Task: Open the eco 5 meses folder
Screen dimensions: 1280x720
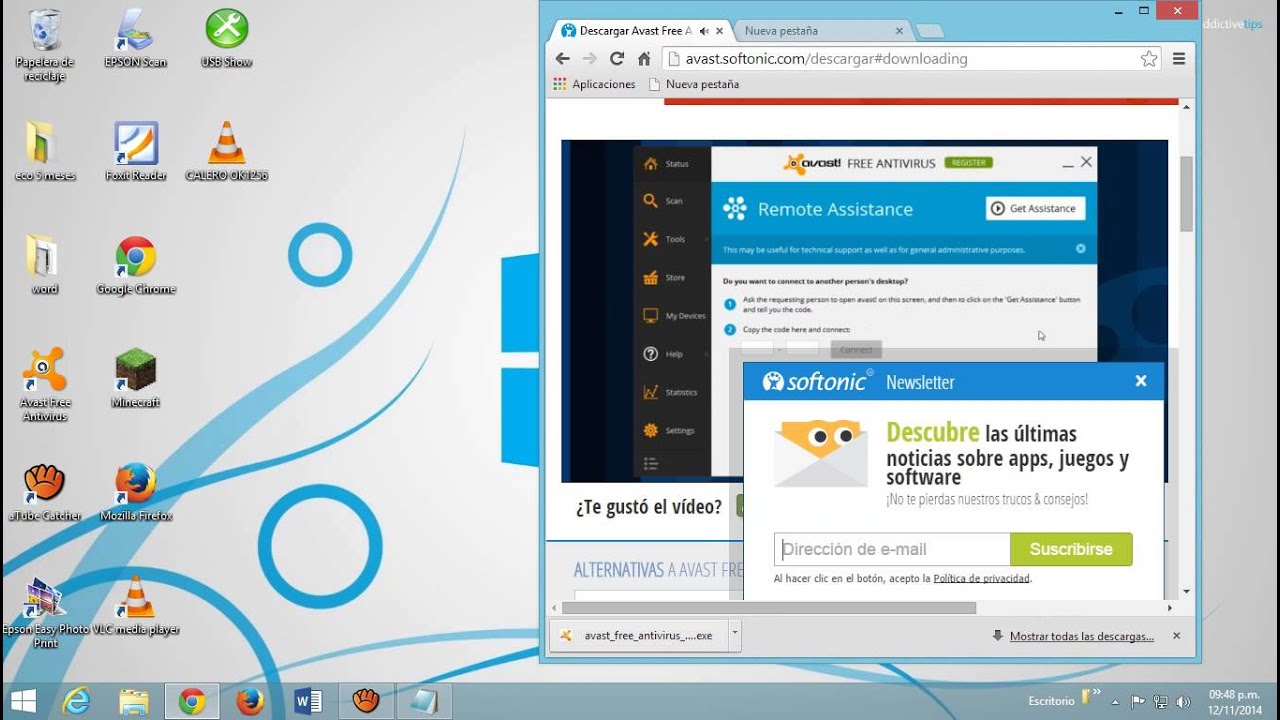Action: (45, 151)
